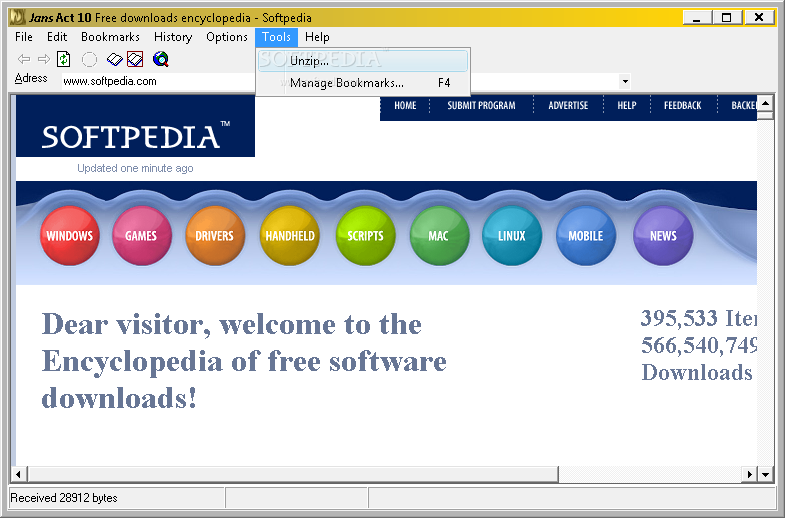Image resolution: width=785 pixels, height=518 pixels.
Task: Open the History menu
Action: pos(173,37)
